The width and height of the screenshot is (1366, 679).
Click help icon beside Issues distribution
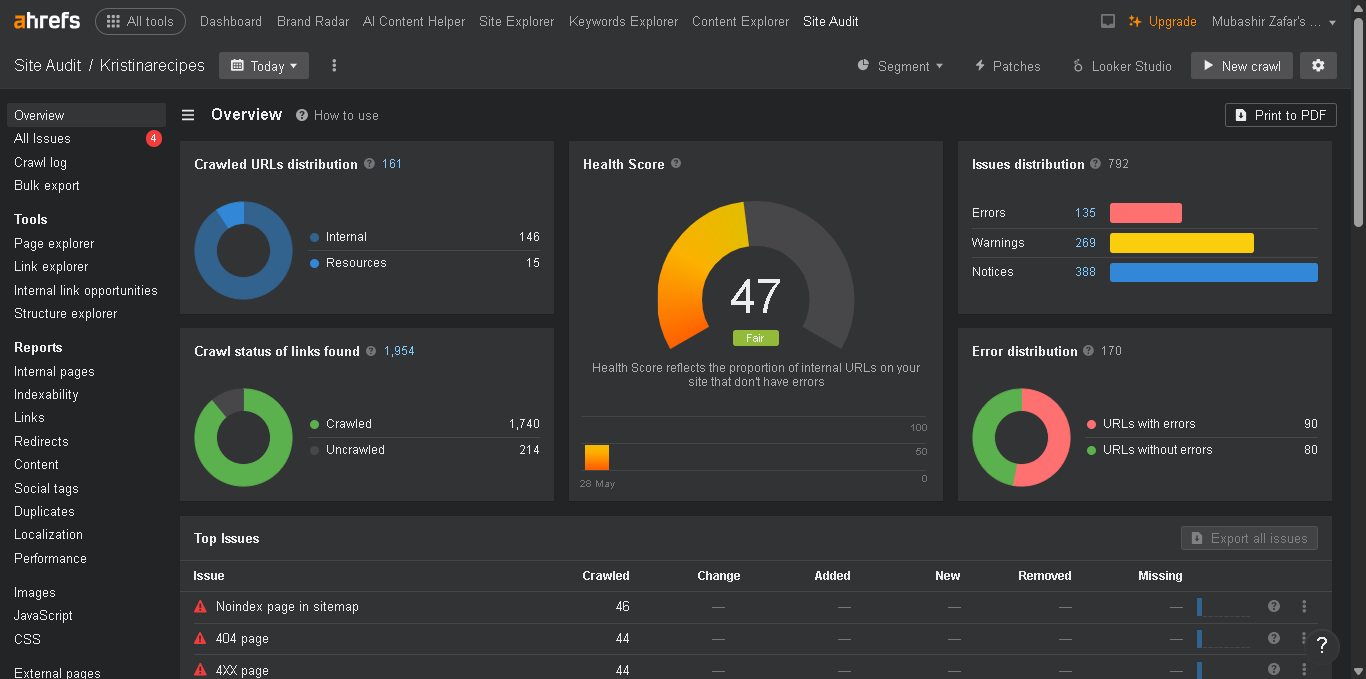[1096, 164]
